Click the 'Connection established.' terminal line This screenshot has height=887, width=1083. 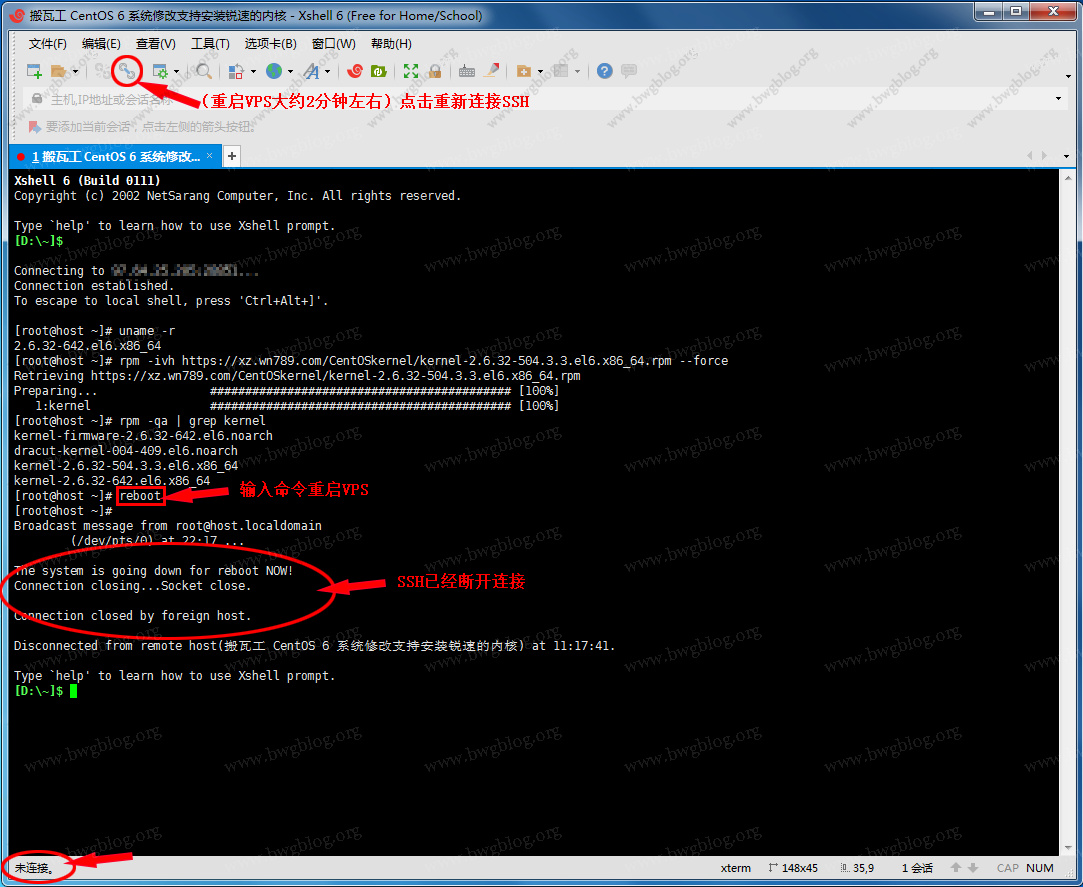click(94, 285)
